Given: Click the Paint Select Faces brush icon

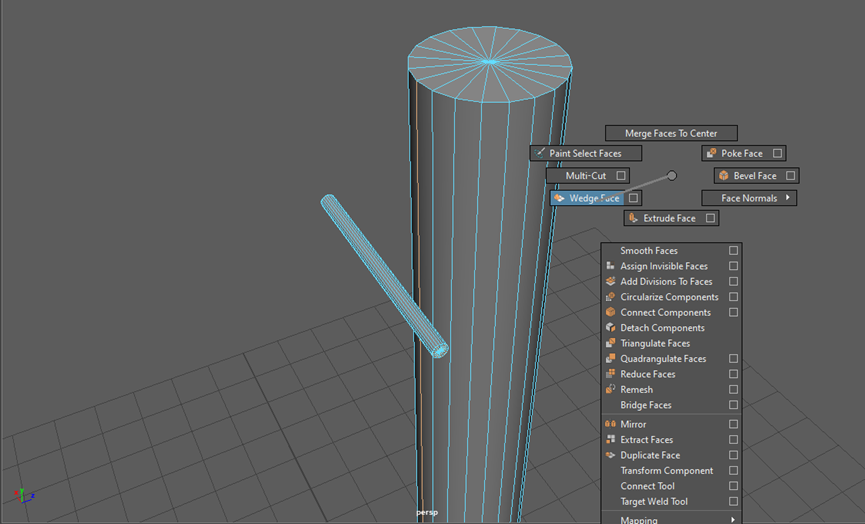Looking at the screenshot, I should click(540, 153).
